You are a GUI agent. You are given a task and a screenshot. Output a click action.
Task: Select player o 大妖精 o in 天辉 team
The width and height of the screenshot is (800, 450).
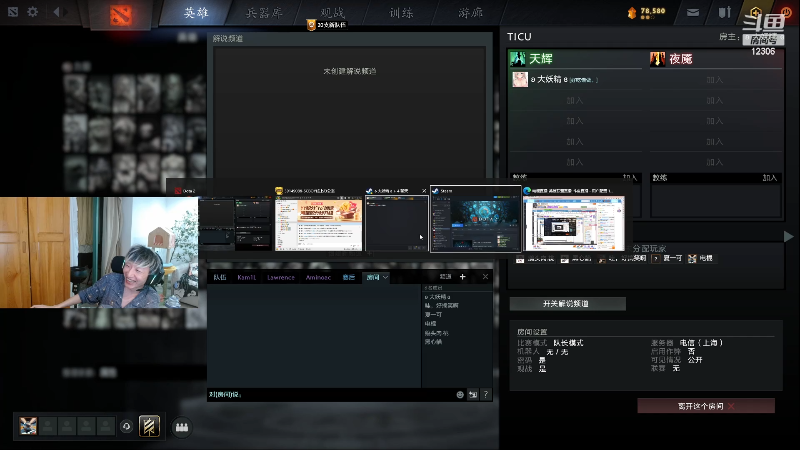click(x=575, y=80)
